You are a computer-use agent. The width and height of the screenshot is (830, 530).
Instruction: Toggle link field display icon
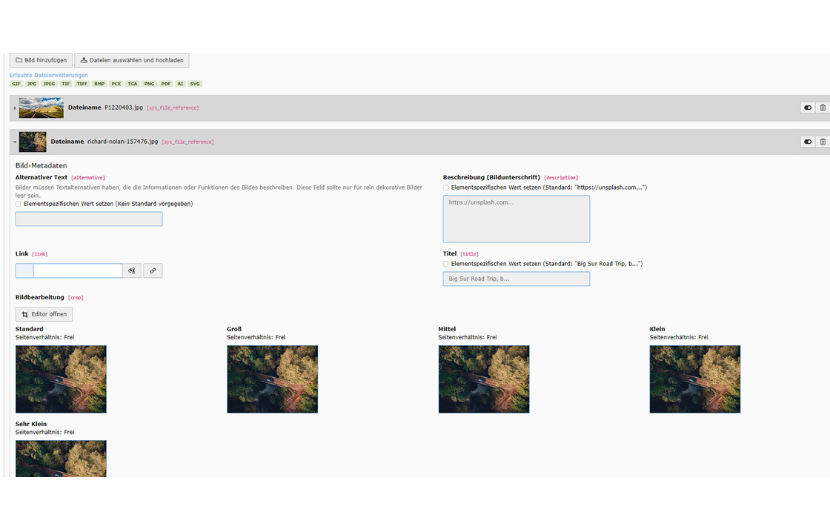tap(132, 271)
